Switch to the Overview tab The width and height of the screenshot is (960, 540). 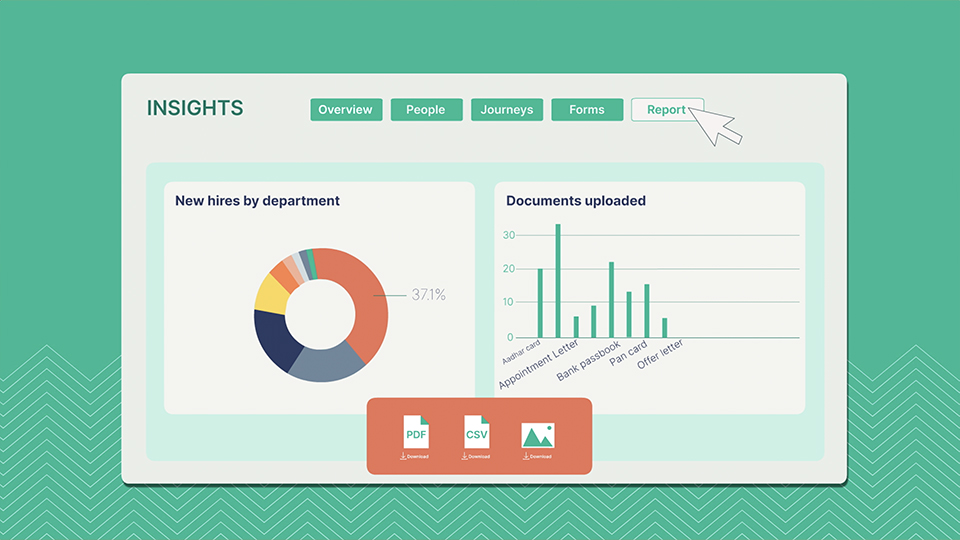click(x=345, y=110)
